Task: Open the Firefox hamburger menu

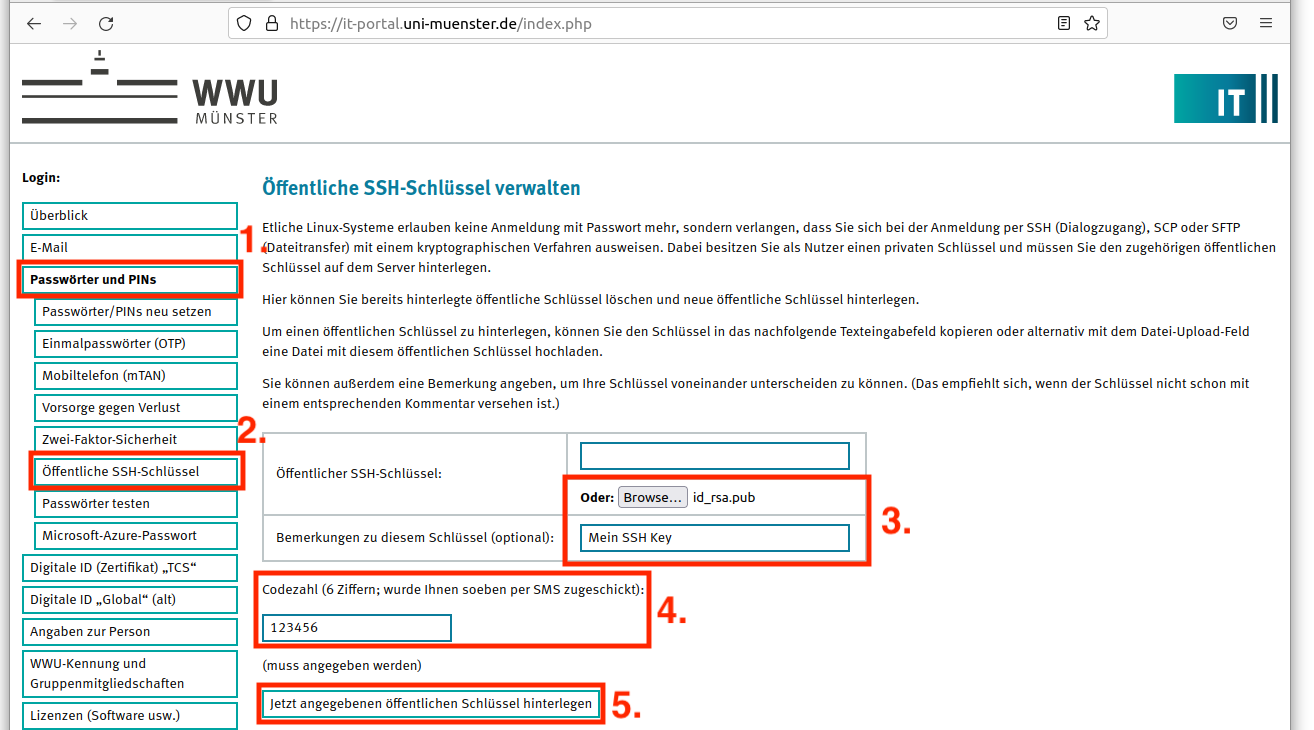Action: (x=1266, y=23)
